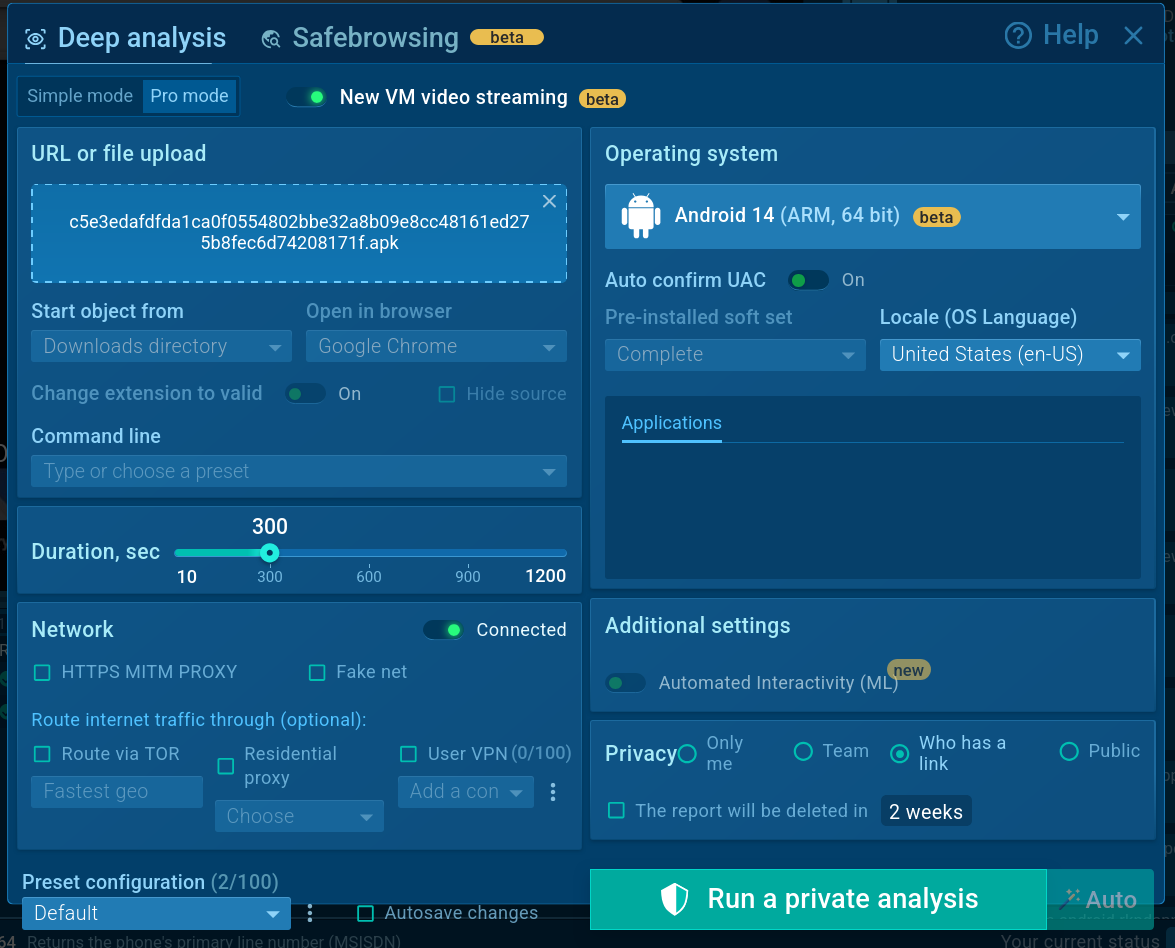1175x948 pixels.
Task: Open the 2 weeks deletion period selector
Action: 925,811
